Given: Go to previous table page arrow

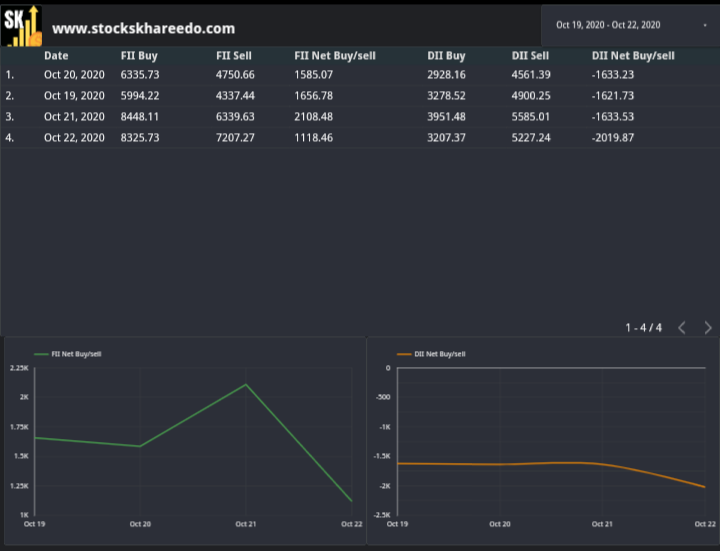Looking at the screenshot, I should tap(682, 327).
